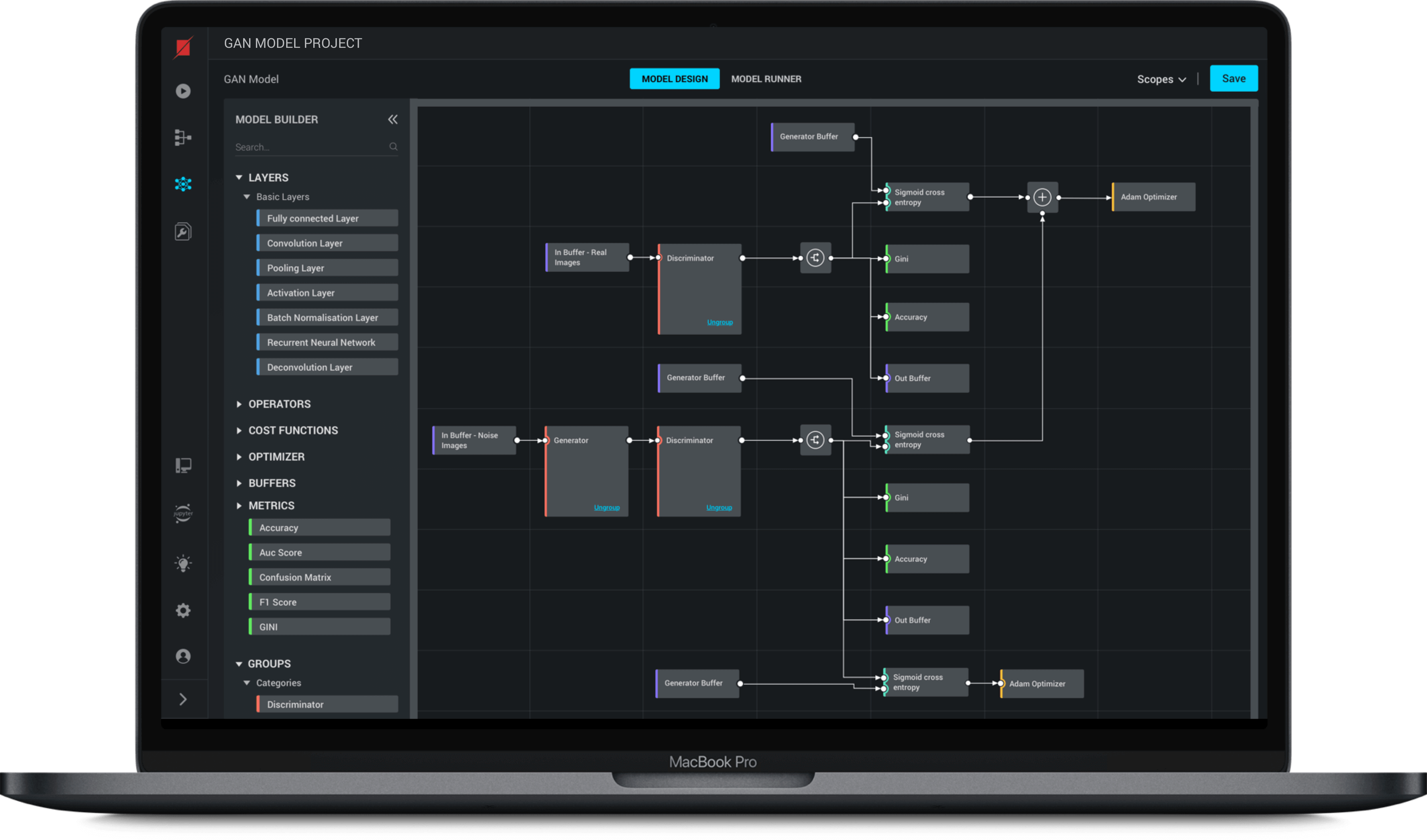Select the lower split operator node
The width and height of the screenshot is (1427, 840).
click(816, 440)
